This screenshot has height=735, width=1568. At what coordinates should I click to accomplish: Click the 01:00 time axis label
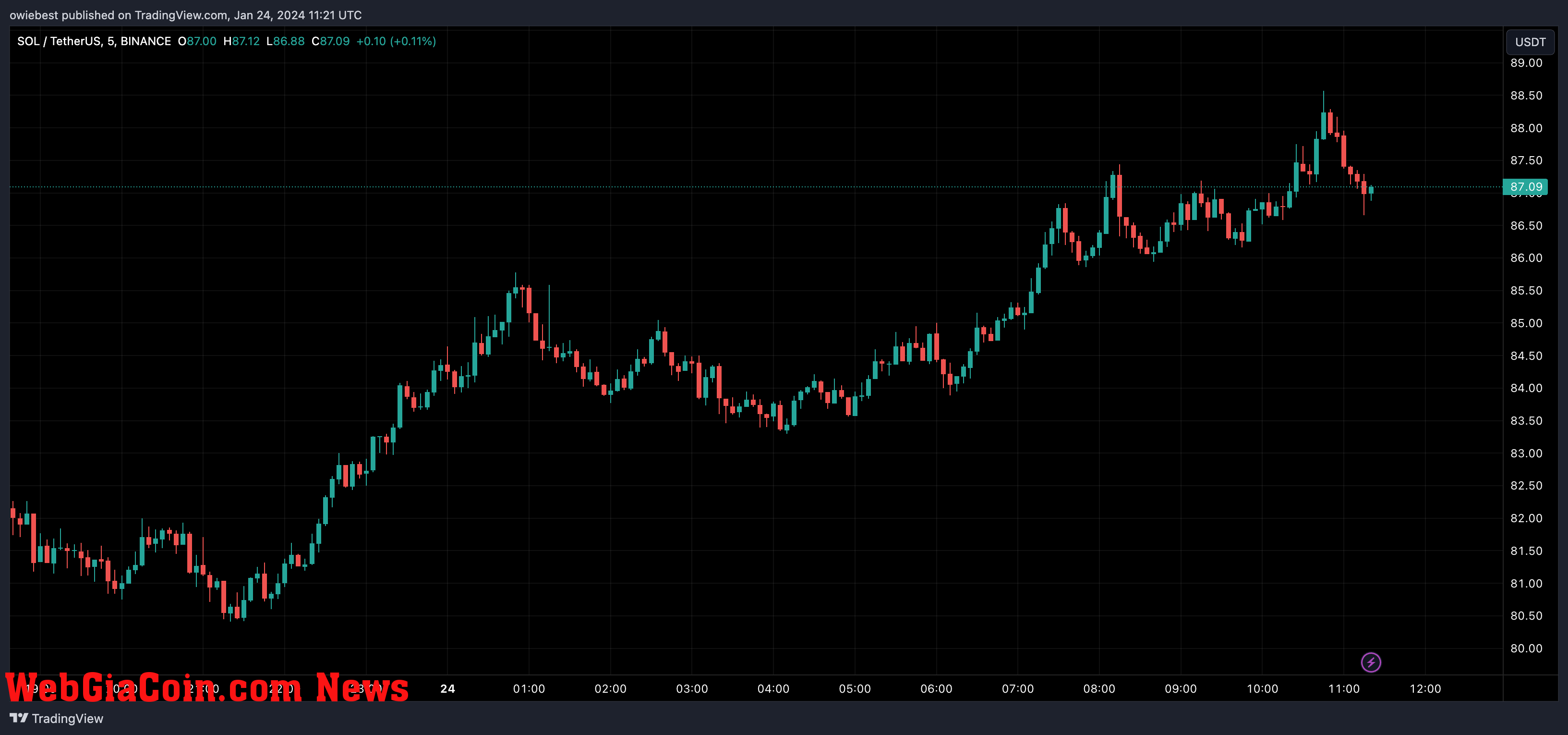point(529,689)
